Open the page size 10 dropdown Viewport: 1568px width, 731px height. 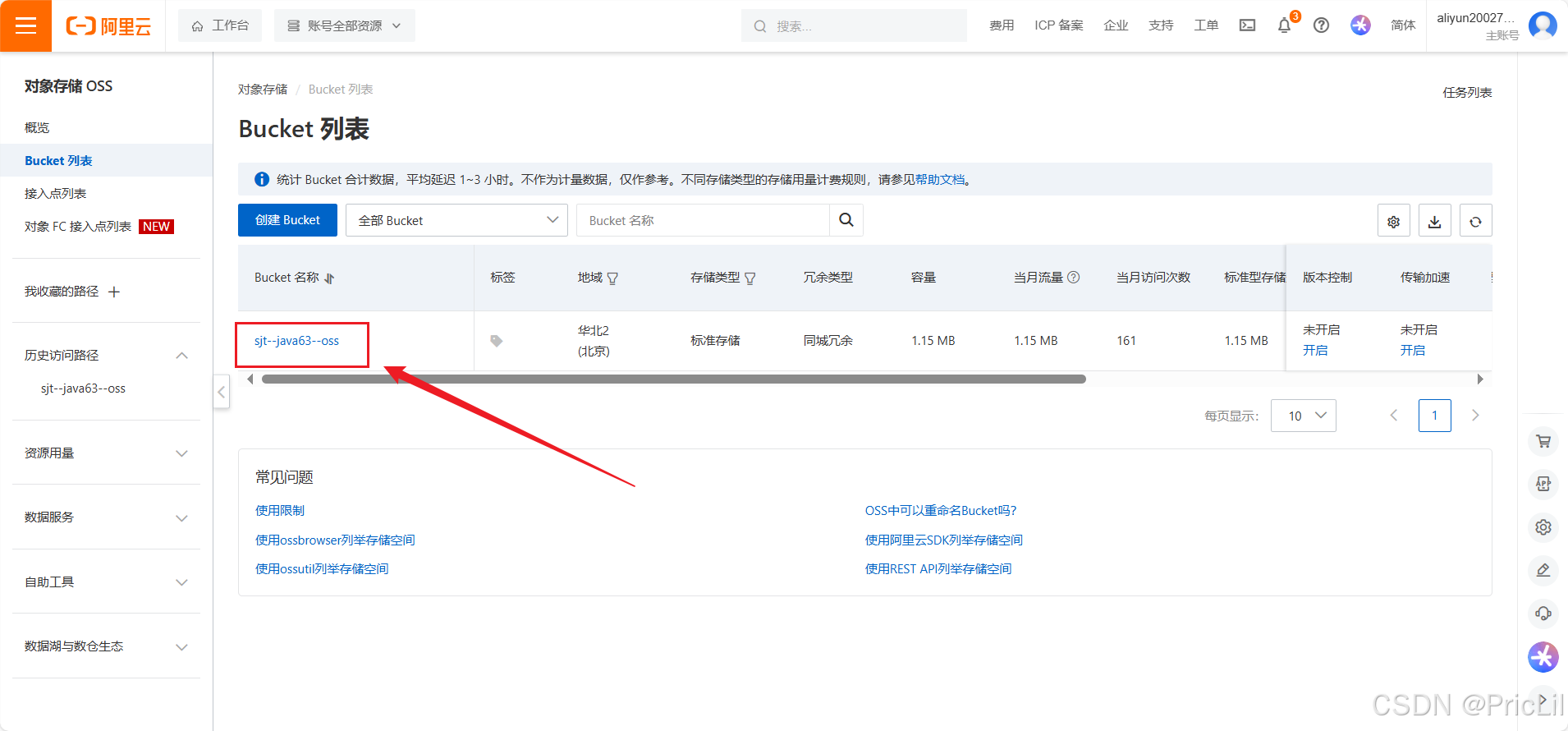click(x=1303, y=416)
